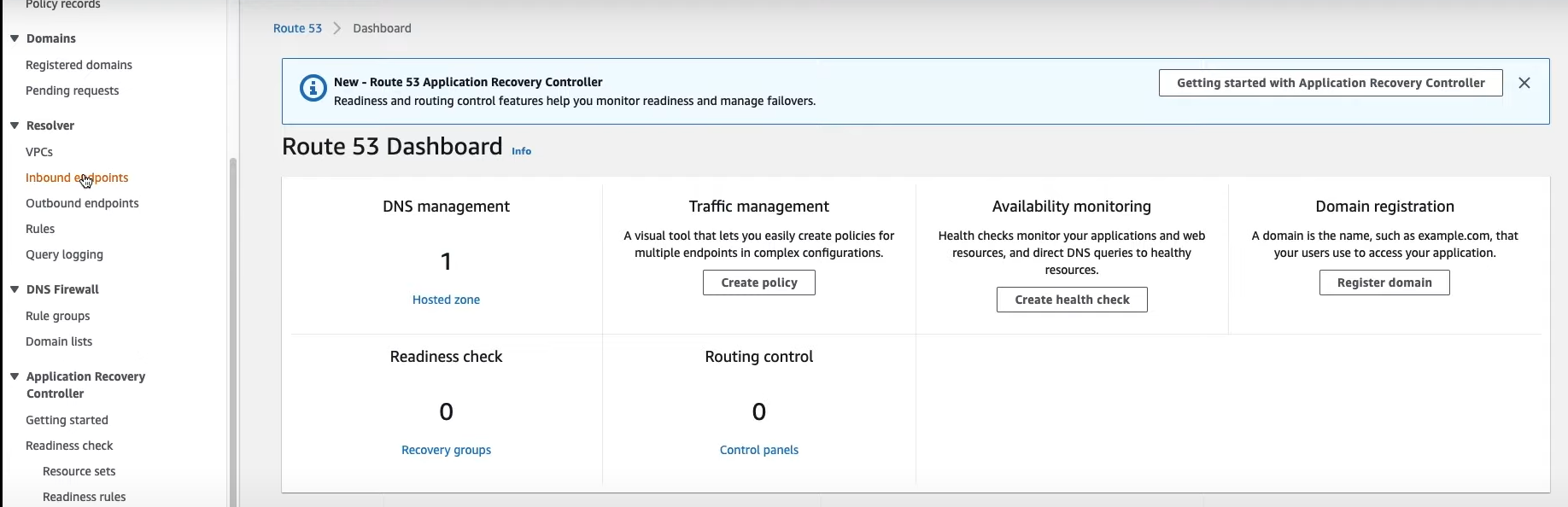Click the sidebar vertical scrollbar
The width and height of the screenshot is (1568, 507).
pyautogui.click(x=233, y=333)
